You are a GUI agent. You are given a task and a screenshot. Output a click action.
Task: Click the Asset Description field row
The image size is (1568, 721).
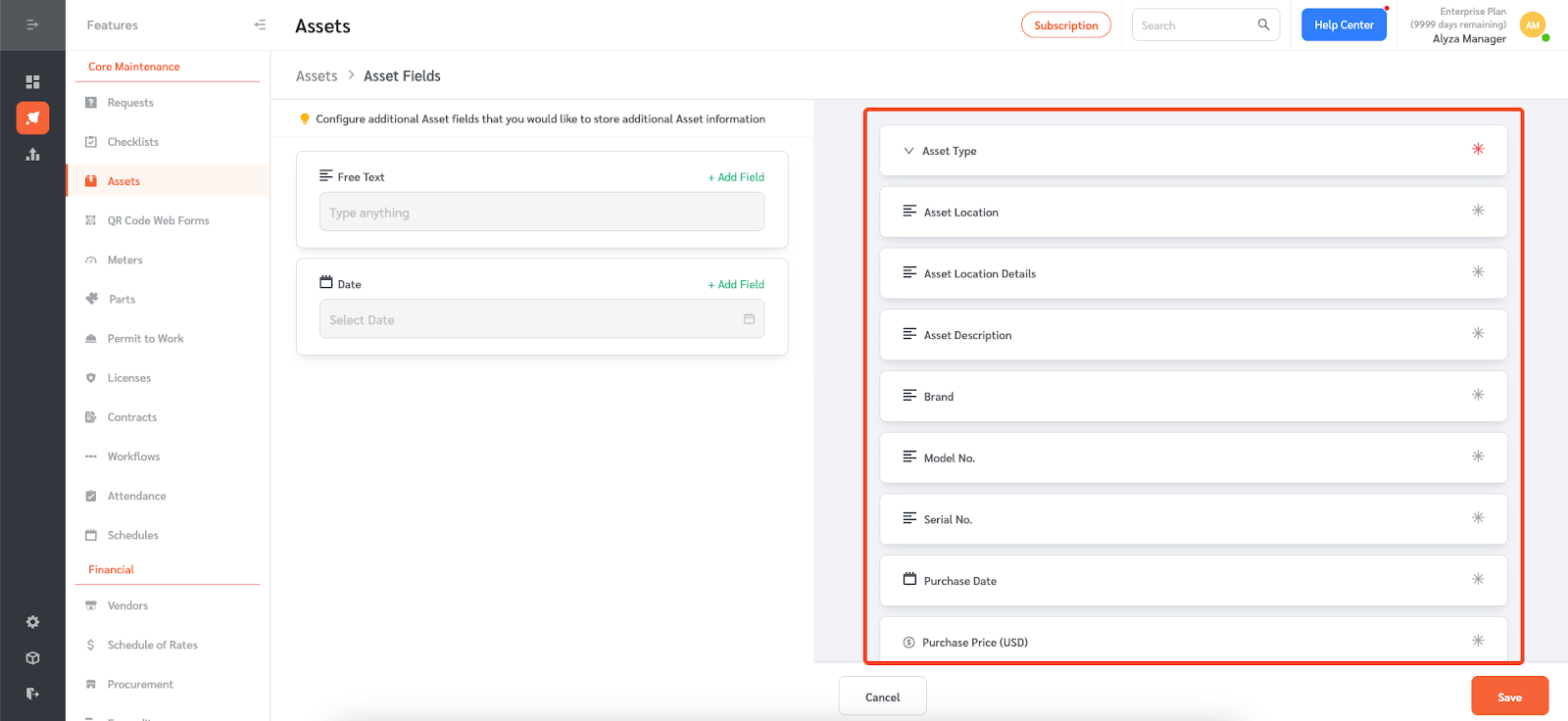(x=1194, y=334)
